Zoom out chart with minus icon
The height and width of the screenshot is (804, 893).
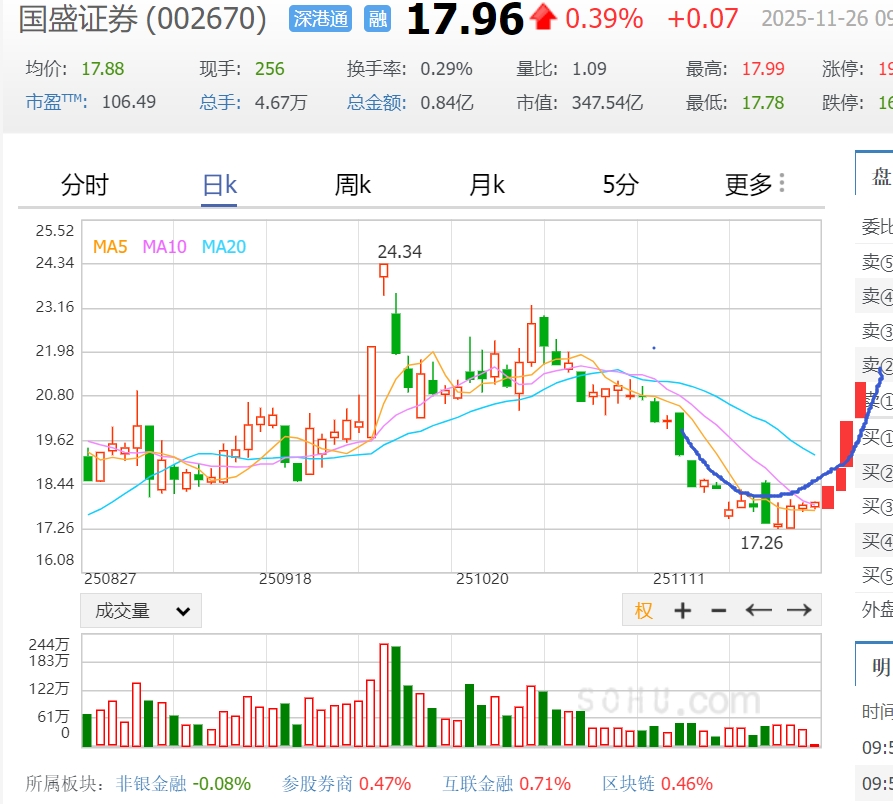[719, 611]
